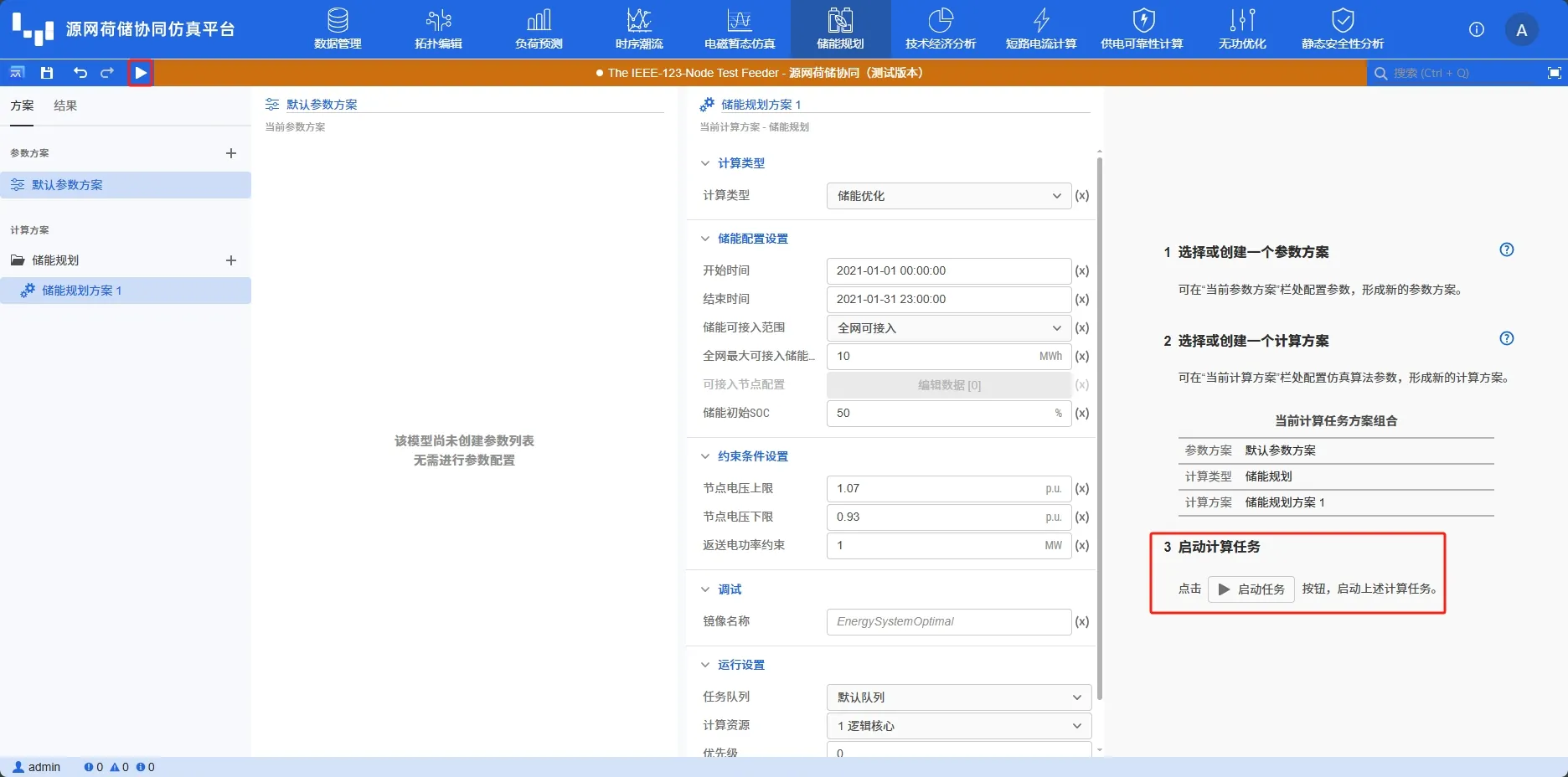Viewport: 1568px width, 777px height.
Task: Click the info icon in header
Action: (x=1477, y=29)
